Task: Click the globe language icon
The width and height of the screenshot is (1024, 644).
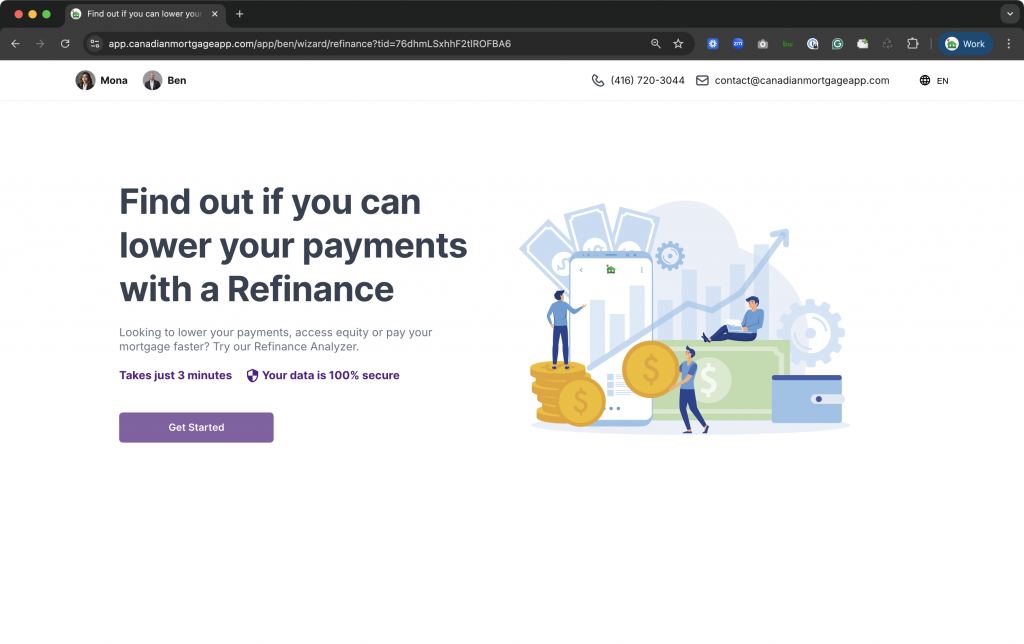Action: [x=925, y=81]
